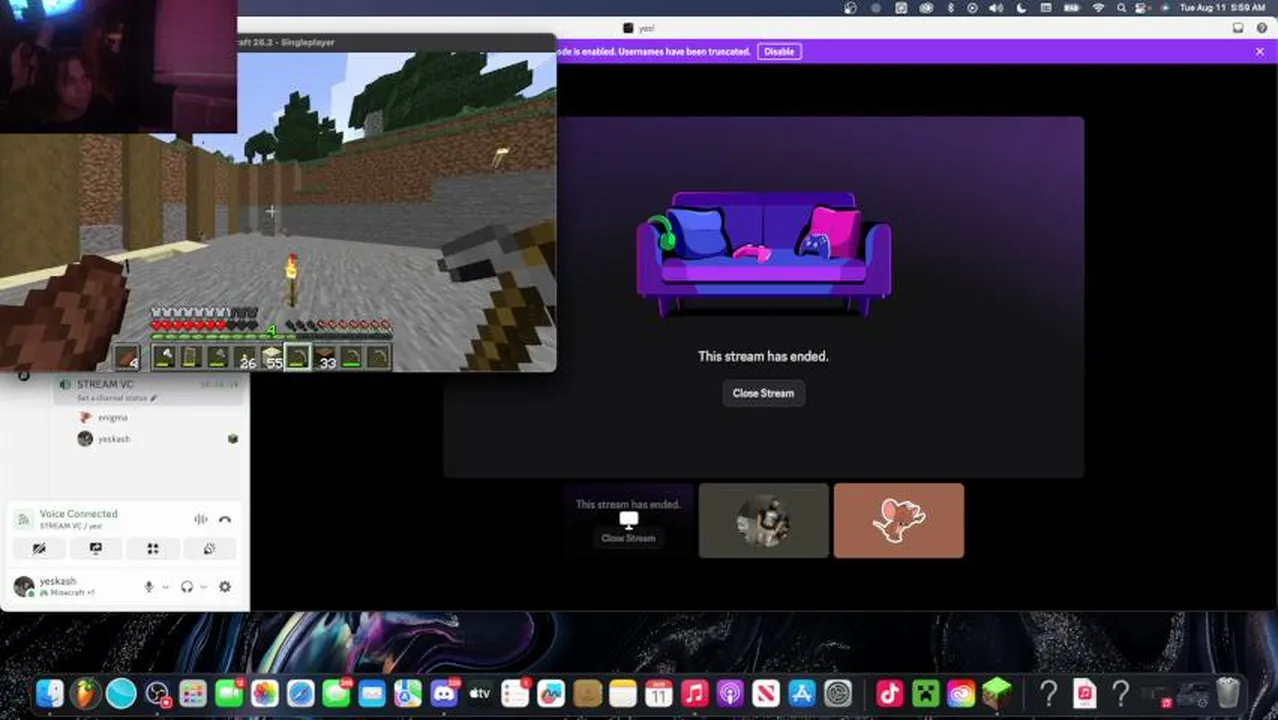Dismiss the purple streamer mode banner
Viewport: 1278px width, 720px height.
[x=1259, y=52]
